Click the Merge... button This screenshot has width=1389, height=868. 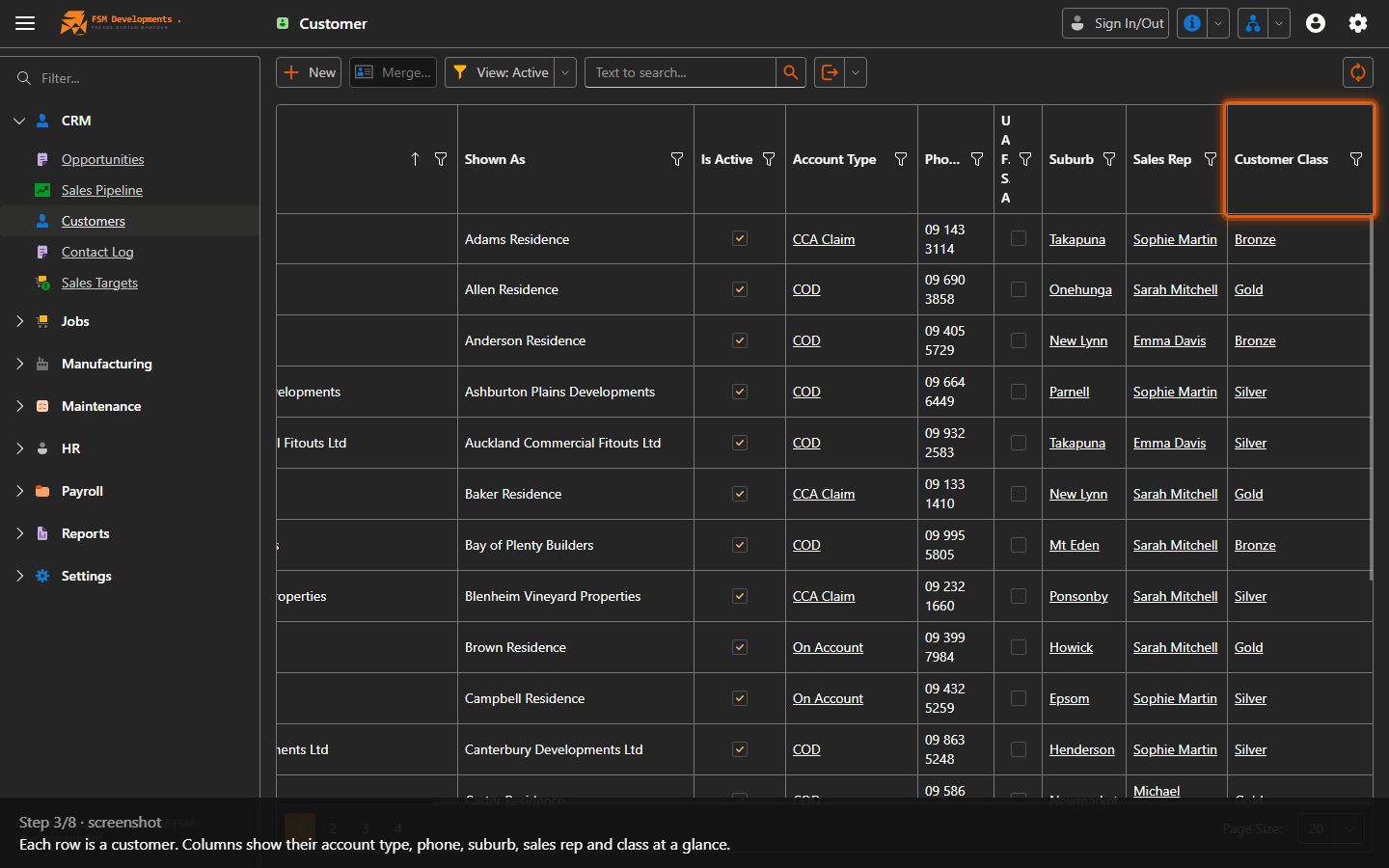tap(393, 72)
